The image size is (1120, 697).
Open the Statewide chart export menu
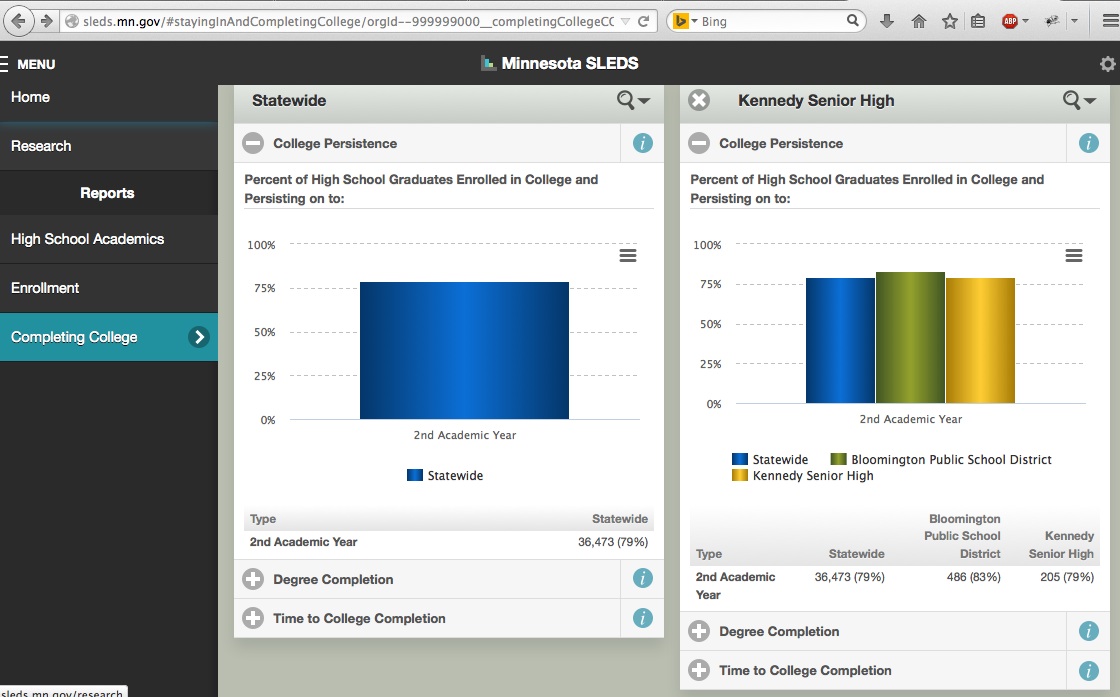[628, 255]
